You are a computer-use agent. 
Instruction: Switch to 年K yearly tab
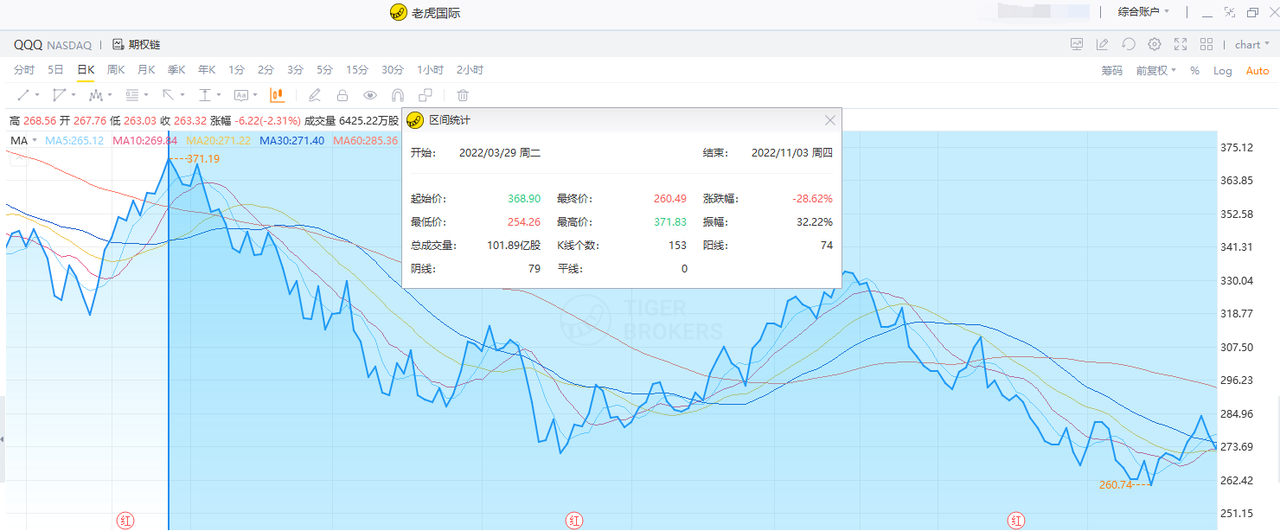207,70
